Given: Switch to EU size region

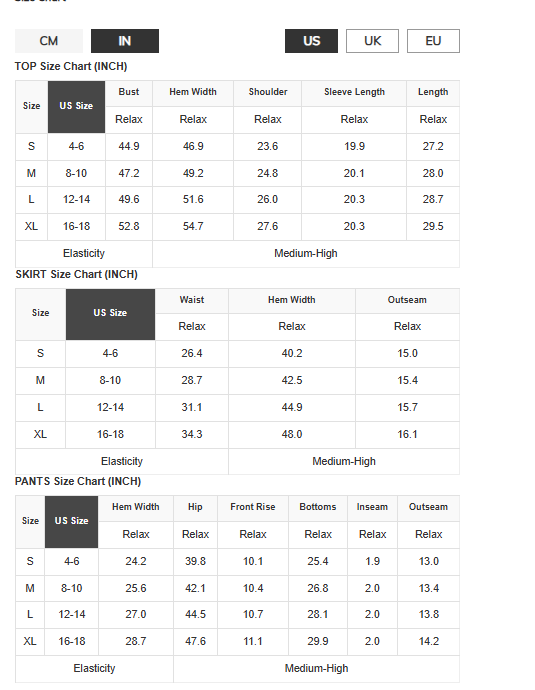Looking at the screenshot, I should [x=433, y=41].
